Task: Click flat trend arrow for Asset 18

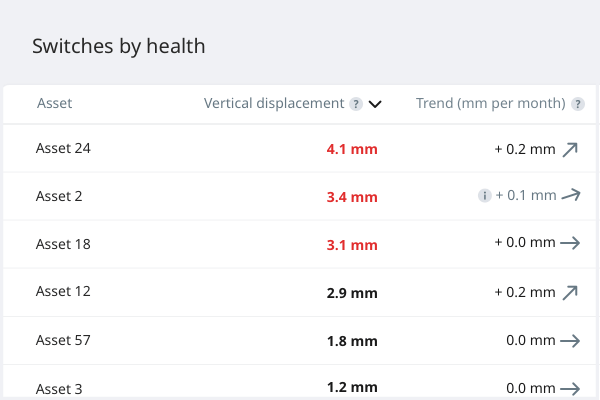Action: click(570, 242)
